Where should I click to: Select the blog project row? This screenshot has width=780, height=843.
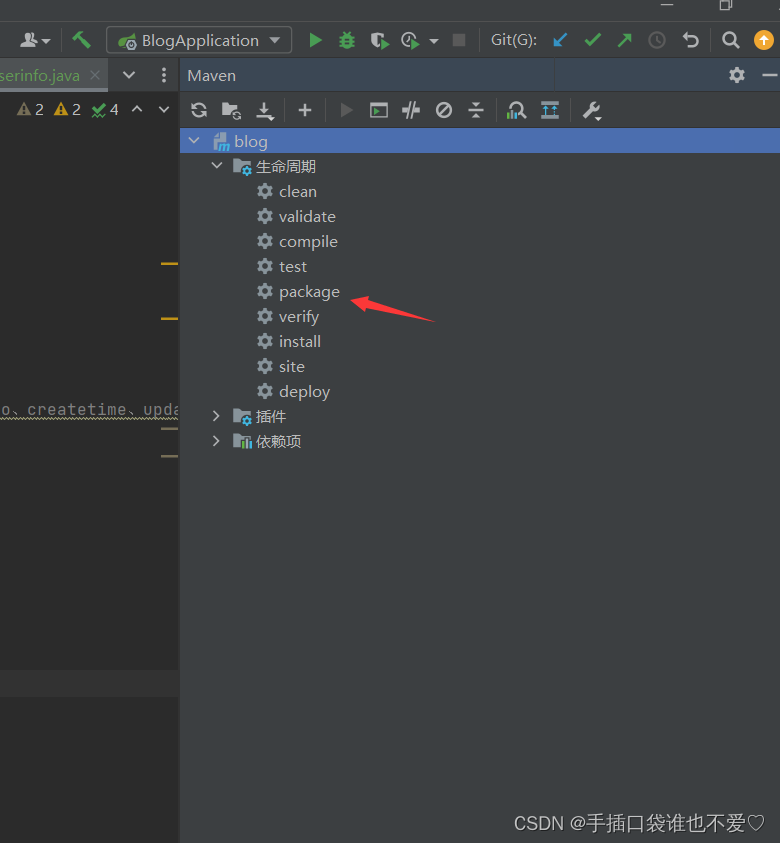[x=480, y=141]
